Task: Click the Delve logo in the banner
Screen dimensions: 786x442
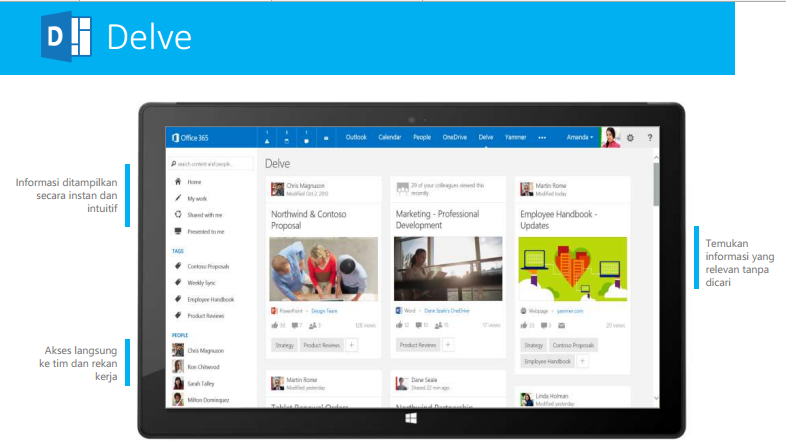Action: click(x=66, y=37)
